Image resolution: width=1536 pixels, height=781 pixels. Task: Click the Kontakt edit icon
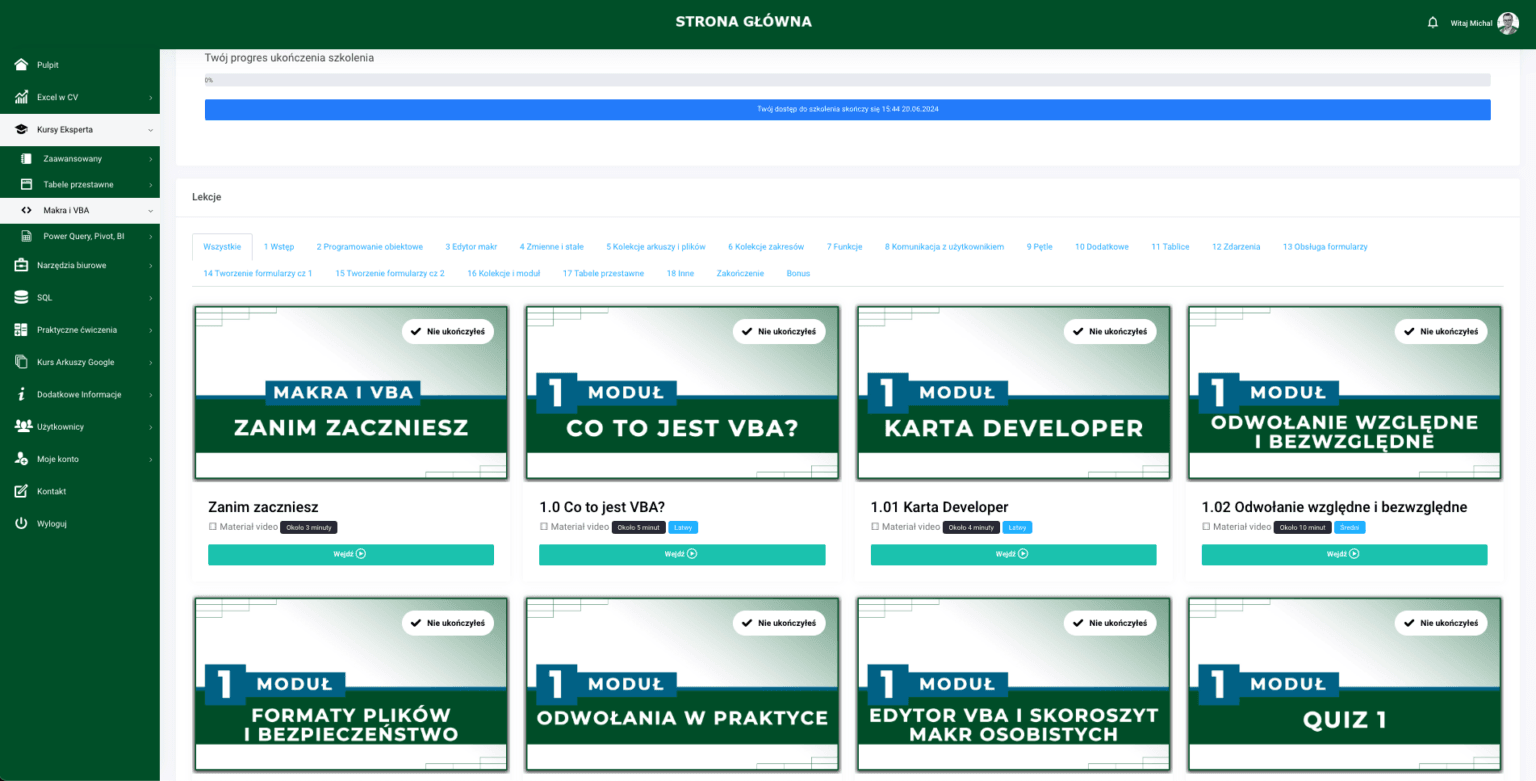[21, 491]
